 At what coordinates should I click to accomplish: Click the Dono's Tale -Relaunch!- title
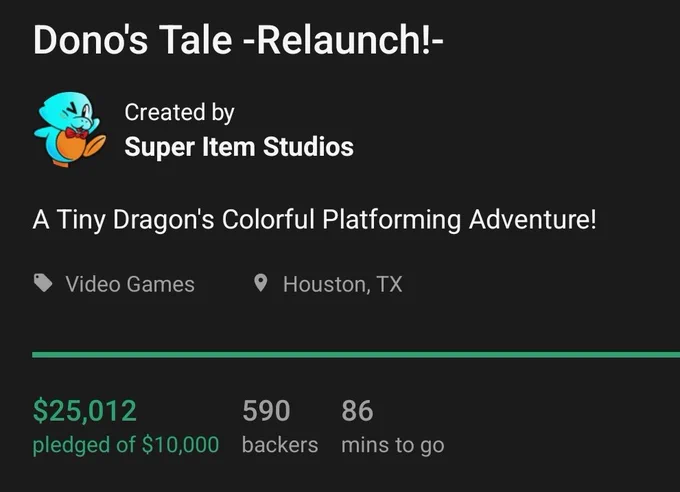[238, 40]
